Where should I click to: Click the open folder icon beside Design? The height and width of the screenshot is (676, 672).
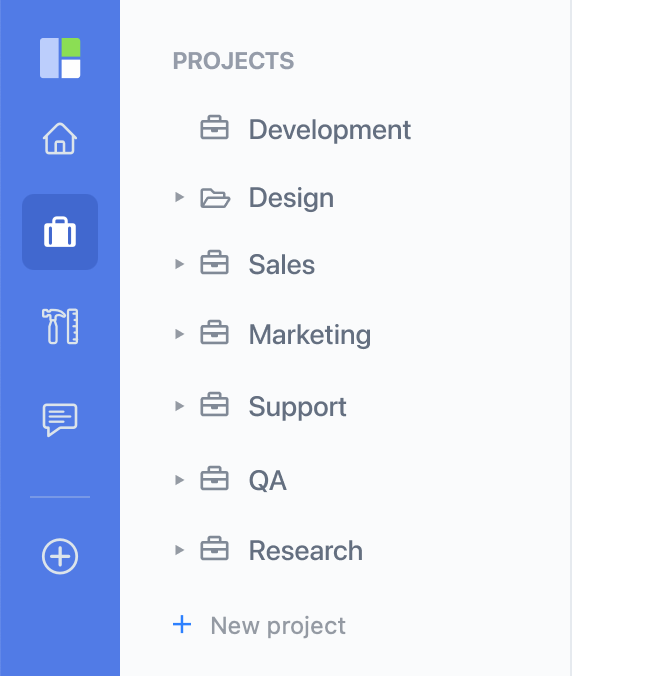click(x=215, y=198)
